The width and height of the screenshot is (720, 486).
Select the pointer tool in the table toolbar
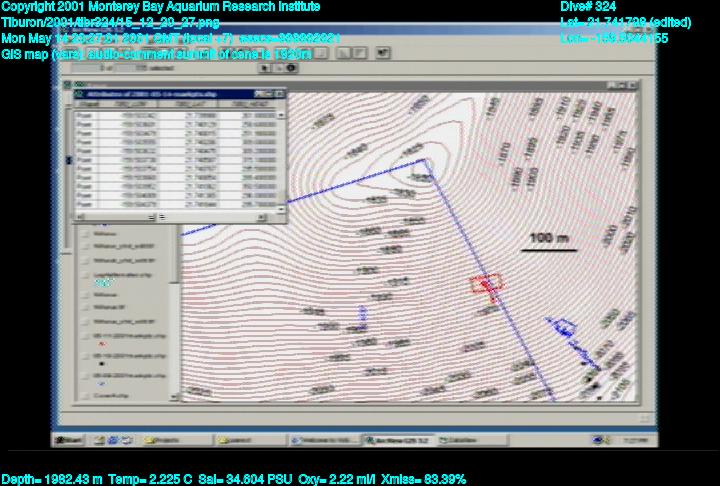pos(264,68)
